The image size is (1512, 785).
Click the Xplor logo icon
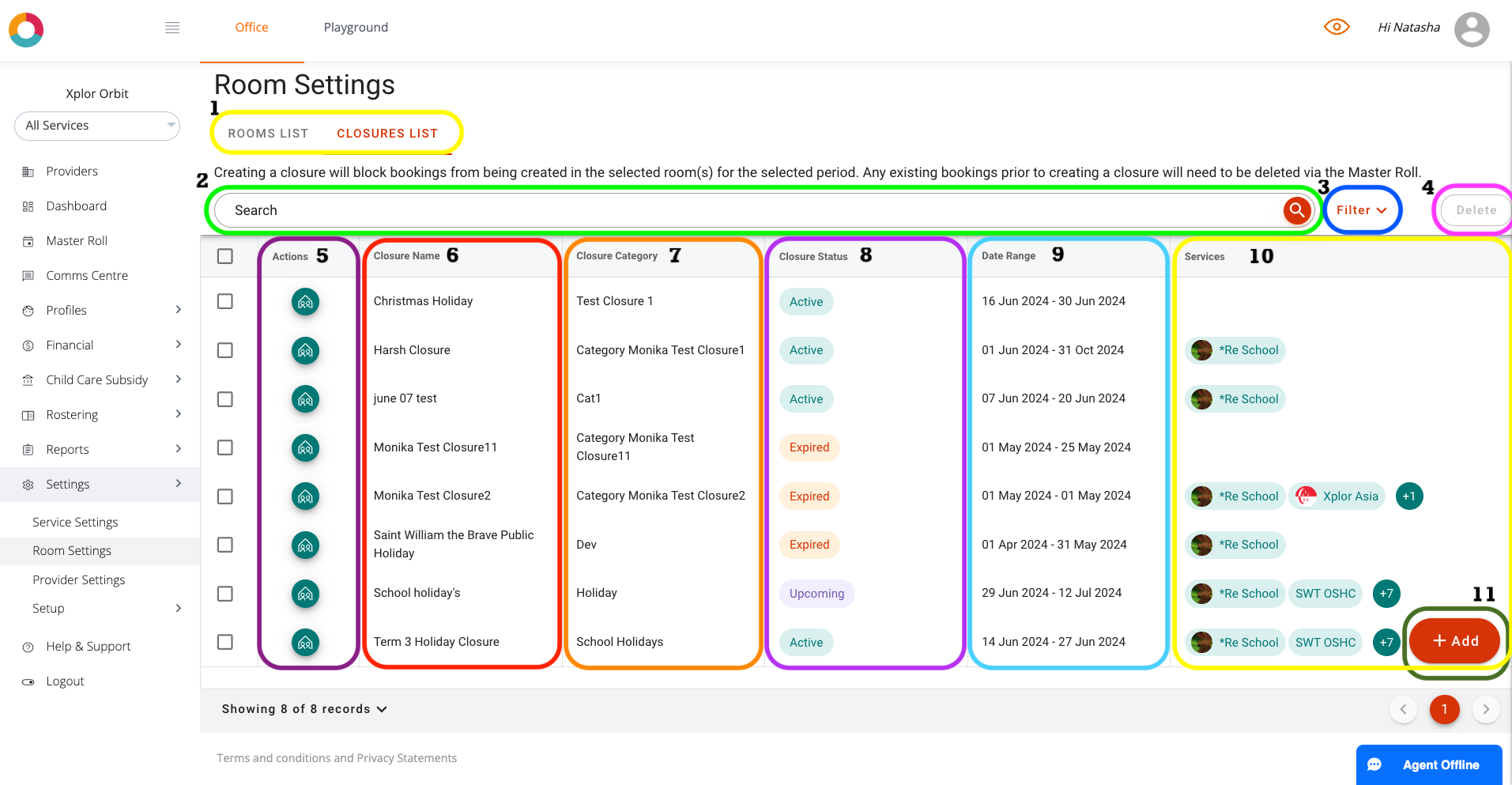26,30
